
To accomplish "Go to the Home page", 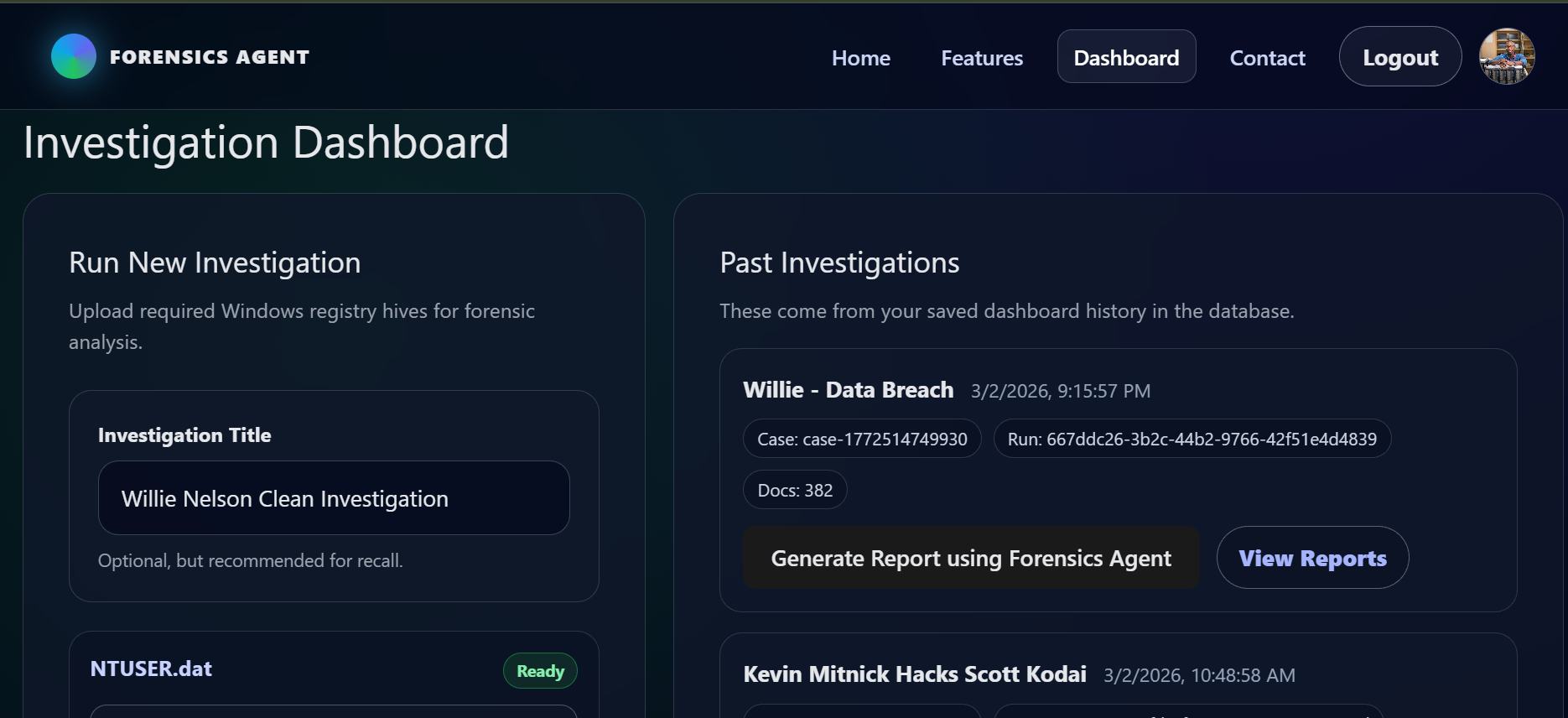I will 860,57.
